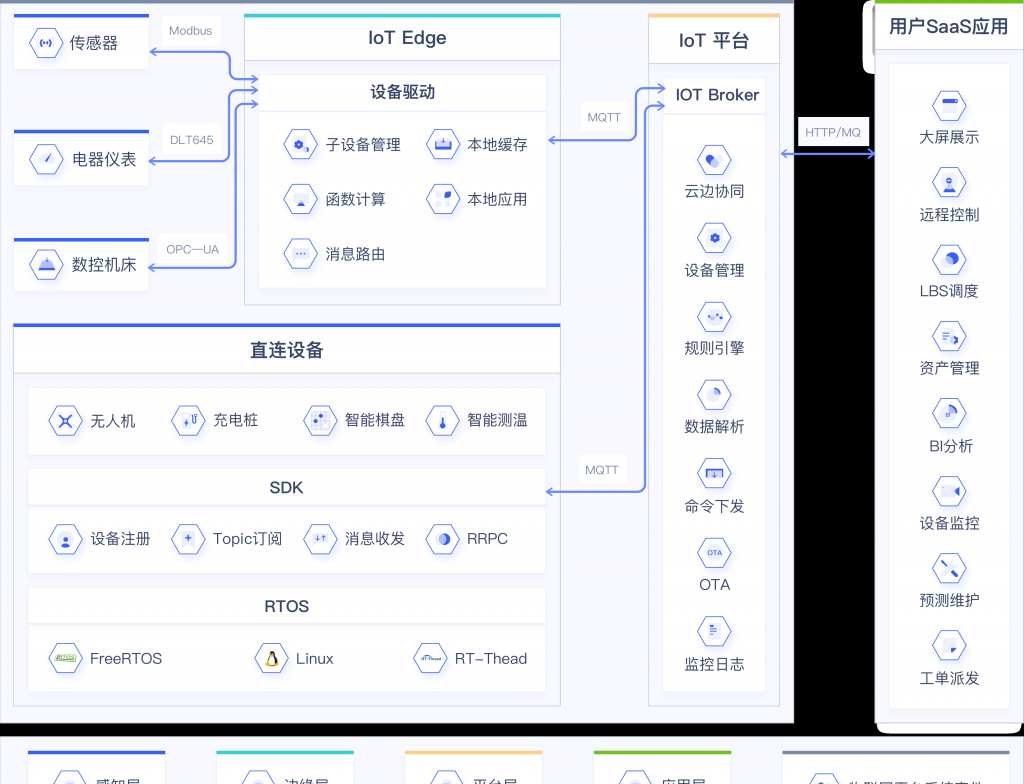Click the FreeRTOS logo icon

point(65,659)
